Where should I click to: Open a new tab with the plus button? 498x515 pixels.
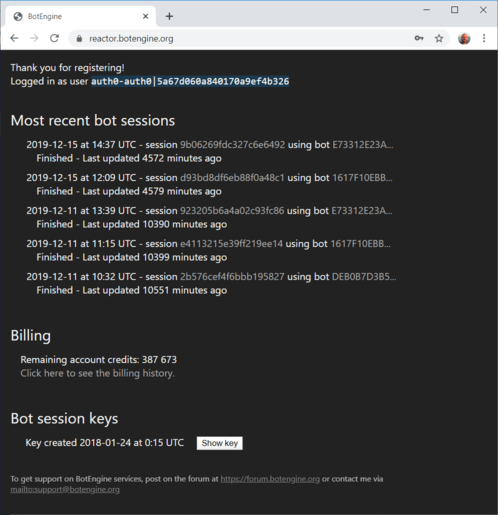coord(169,16)
